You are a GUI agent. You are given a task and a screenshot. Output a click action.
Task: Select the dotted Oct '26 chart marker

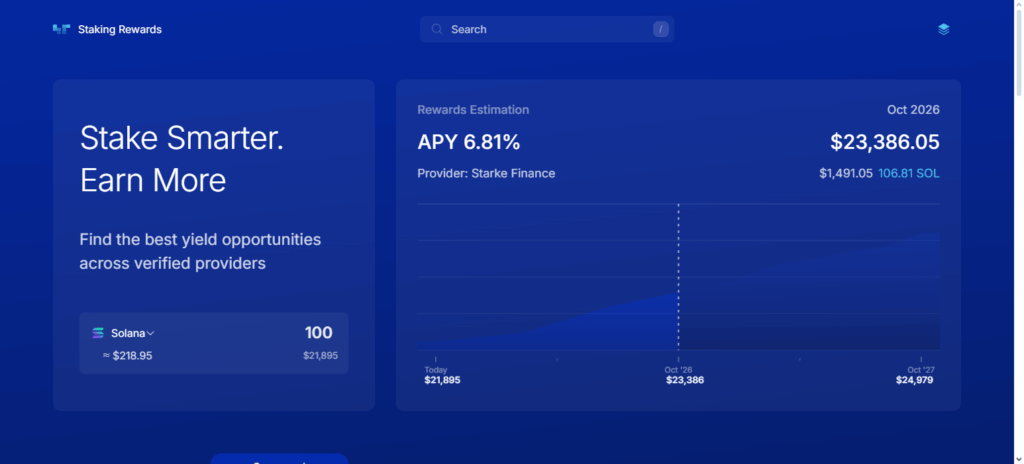(x=679, y=280)
